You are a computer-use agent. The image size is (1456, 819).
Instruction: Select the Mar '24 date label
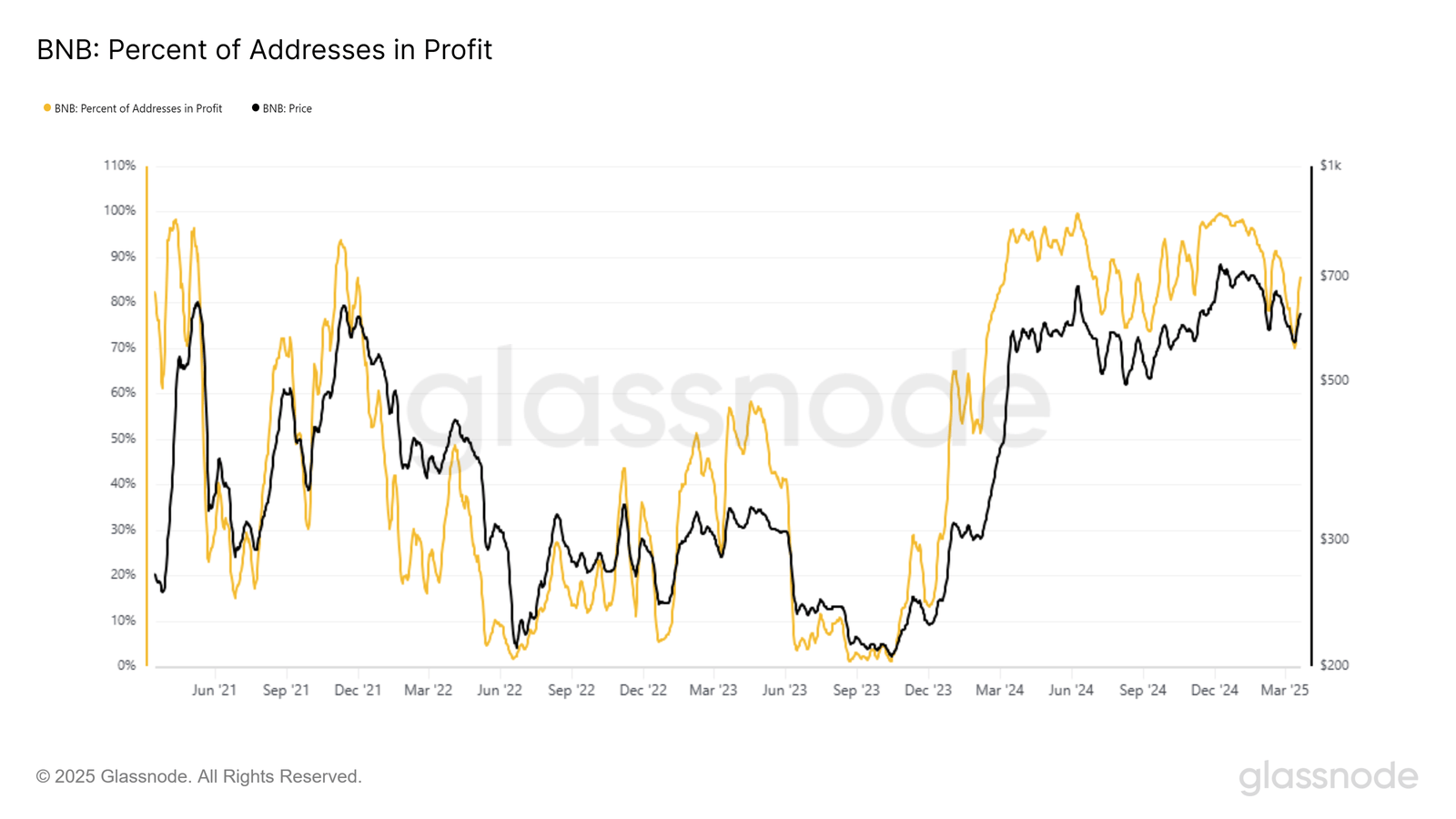click(999, 690)
